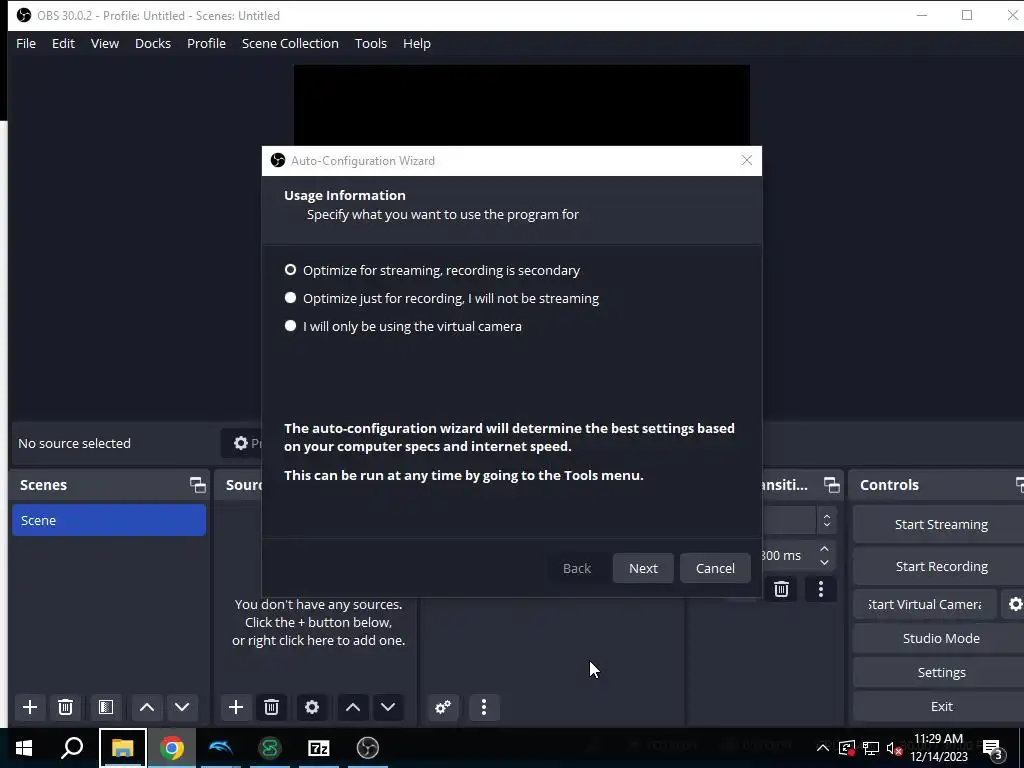Open the Scene Collection menu
The height and width of the screenshot is (768, 1024).
pyautogui.click(x=290, y=43)
